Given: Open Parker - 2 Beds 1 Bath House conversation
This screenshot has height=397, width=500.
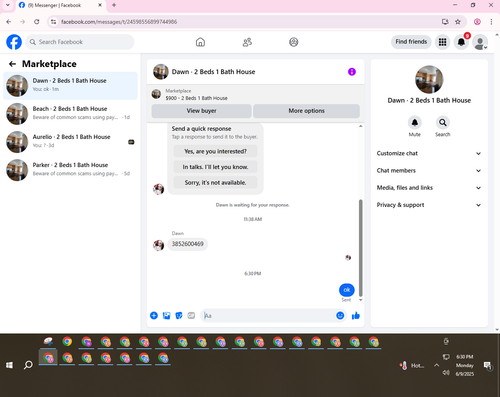Looking at the screenshot, I should pos(70,170).
